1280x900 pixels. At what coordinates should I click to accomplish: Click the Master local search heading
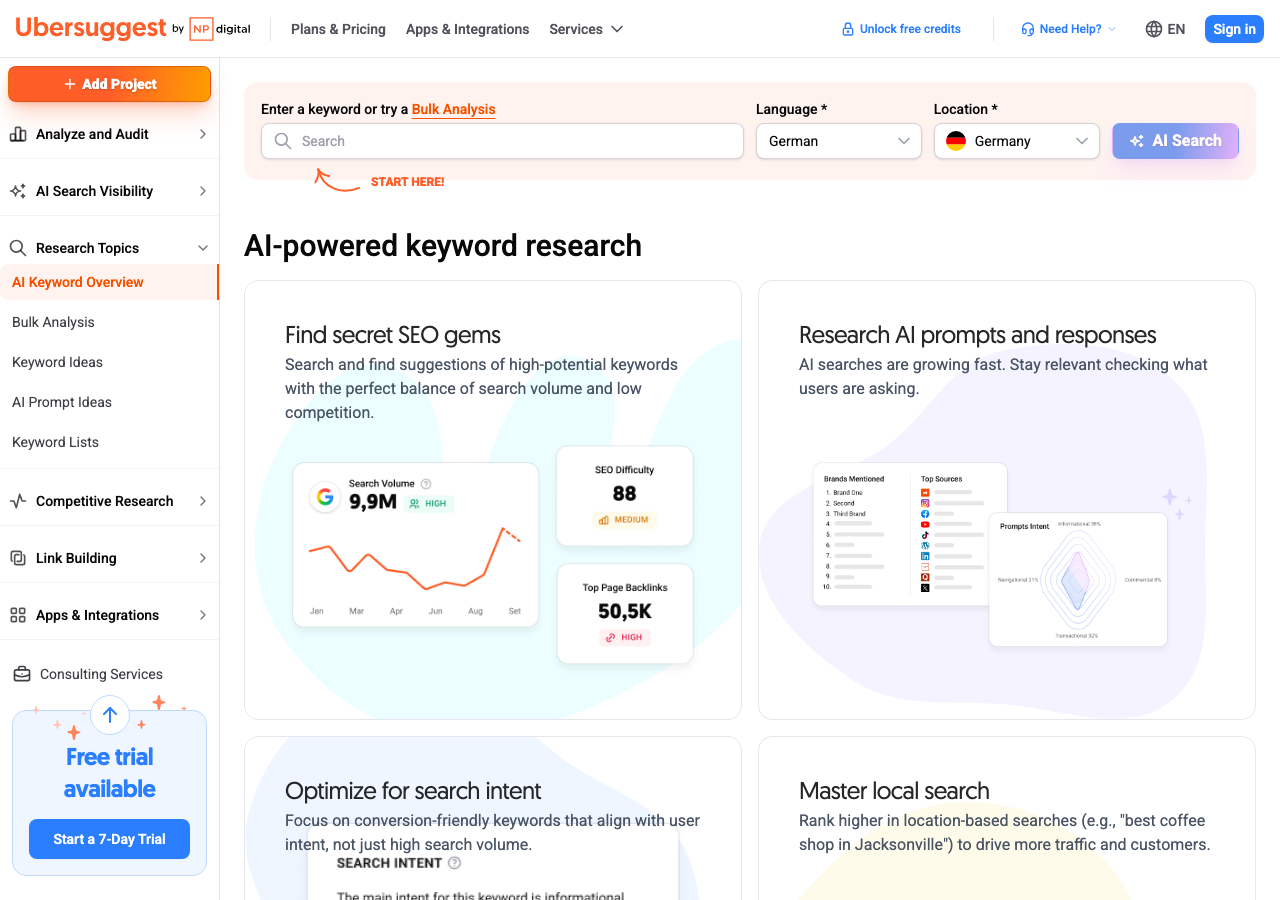coord(894,791)
